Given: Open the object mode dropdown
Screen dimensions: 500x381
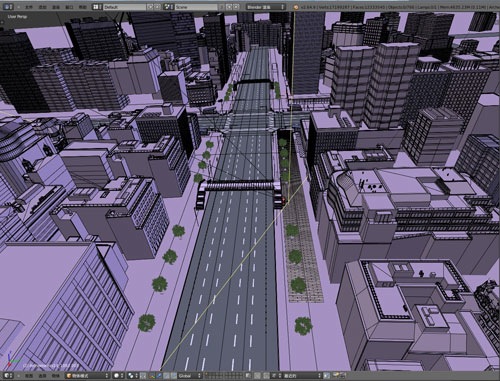Looking at the screenshot, I should coord(87,375).
